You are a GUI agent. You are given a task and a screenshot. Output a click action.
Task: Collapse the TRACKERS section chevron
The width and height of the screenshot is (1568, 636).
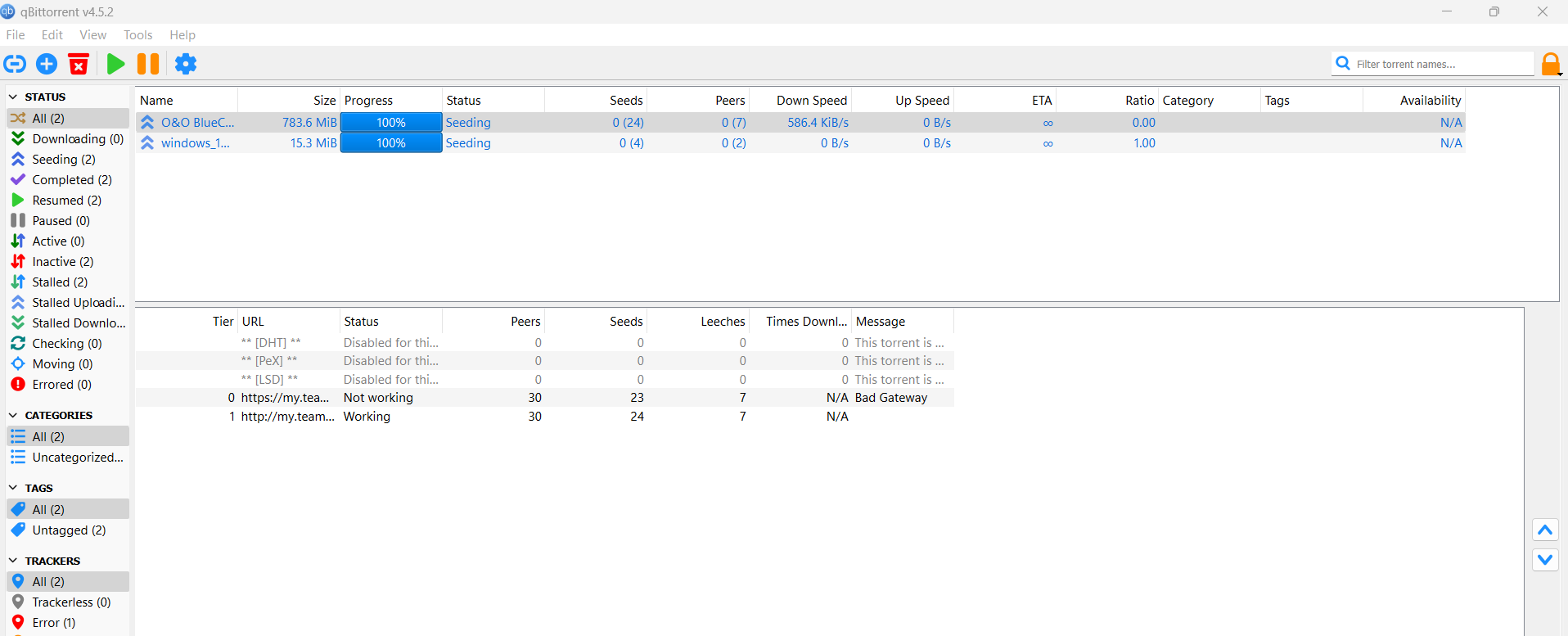[x=13, y=561]
